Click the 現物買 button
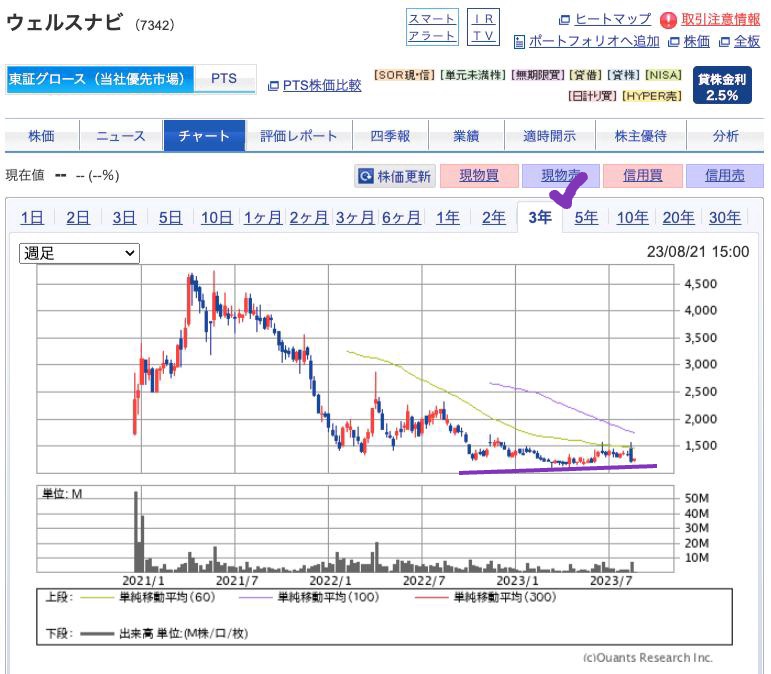Screen dimensions: 771x674 pos(479,176)
